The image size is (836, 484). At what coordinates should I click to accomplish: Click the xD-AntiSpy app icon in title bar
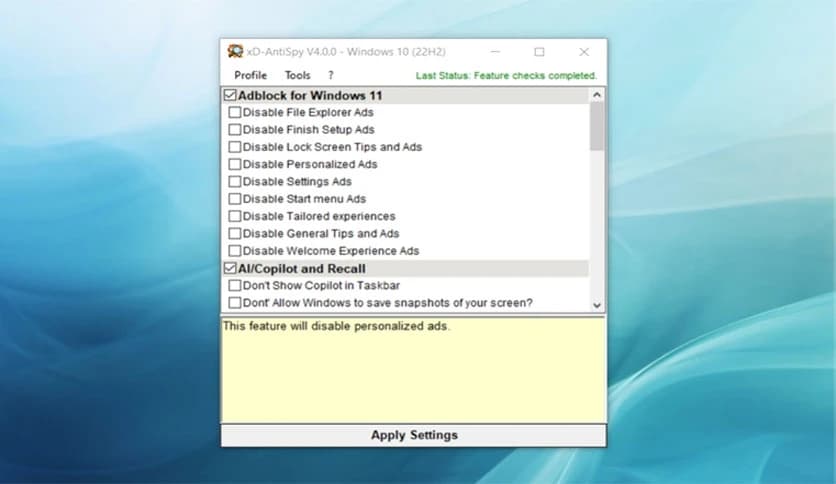click(235, 51)
